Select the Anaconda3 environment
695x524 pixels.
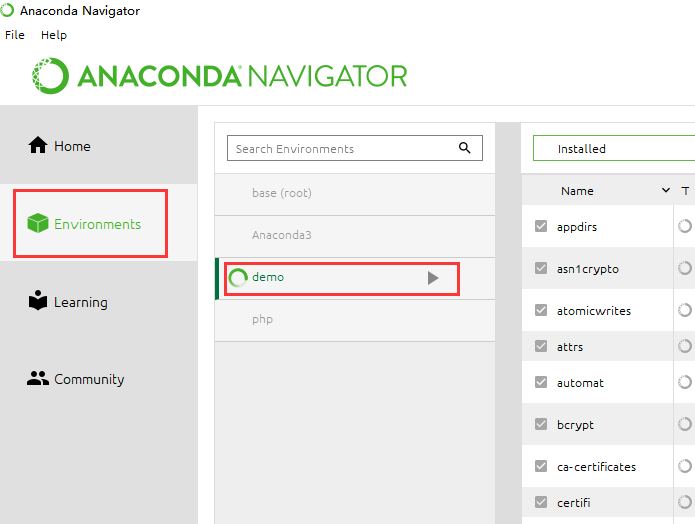pyautogui.click(x=355, y=236)
